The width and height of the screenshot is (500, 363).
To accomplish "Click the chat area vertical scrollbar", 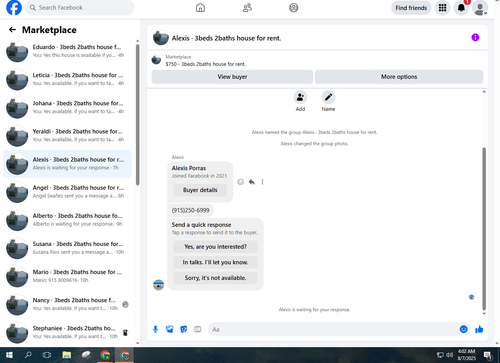I will pos(484,229).
